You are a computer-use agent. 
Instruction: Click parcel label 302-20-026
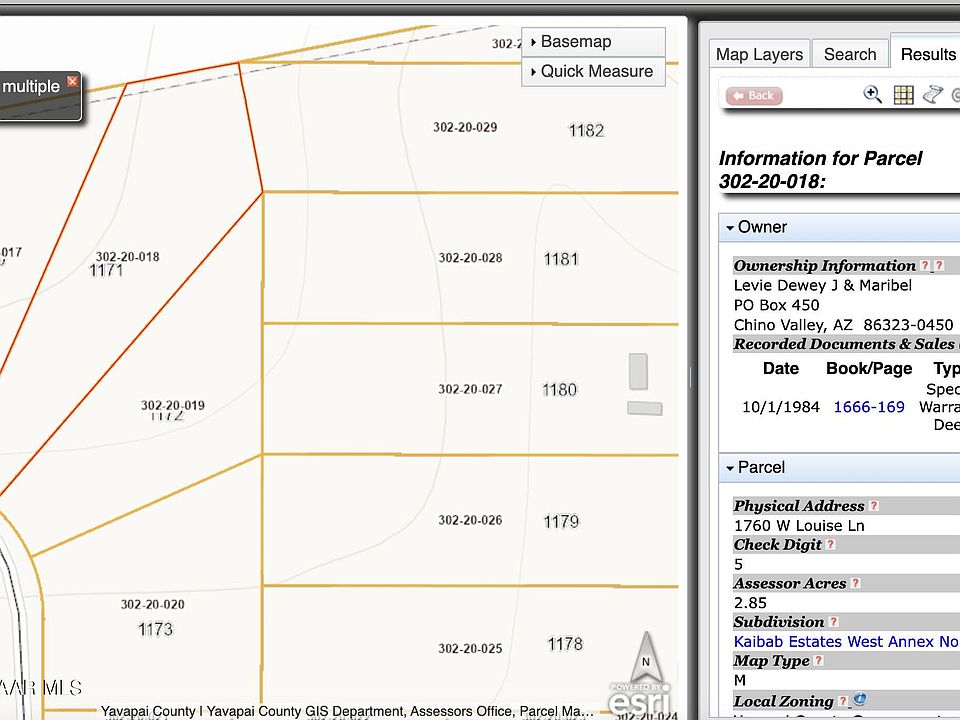coord(470,520)
